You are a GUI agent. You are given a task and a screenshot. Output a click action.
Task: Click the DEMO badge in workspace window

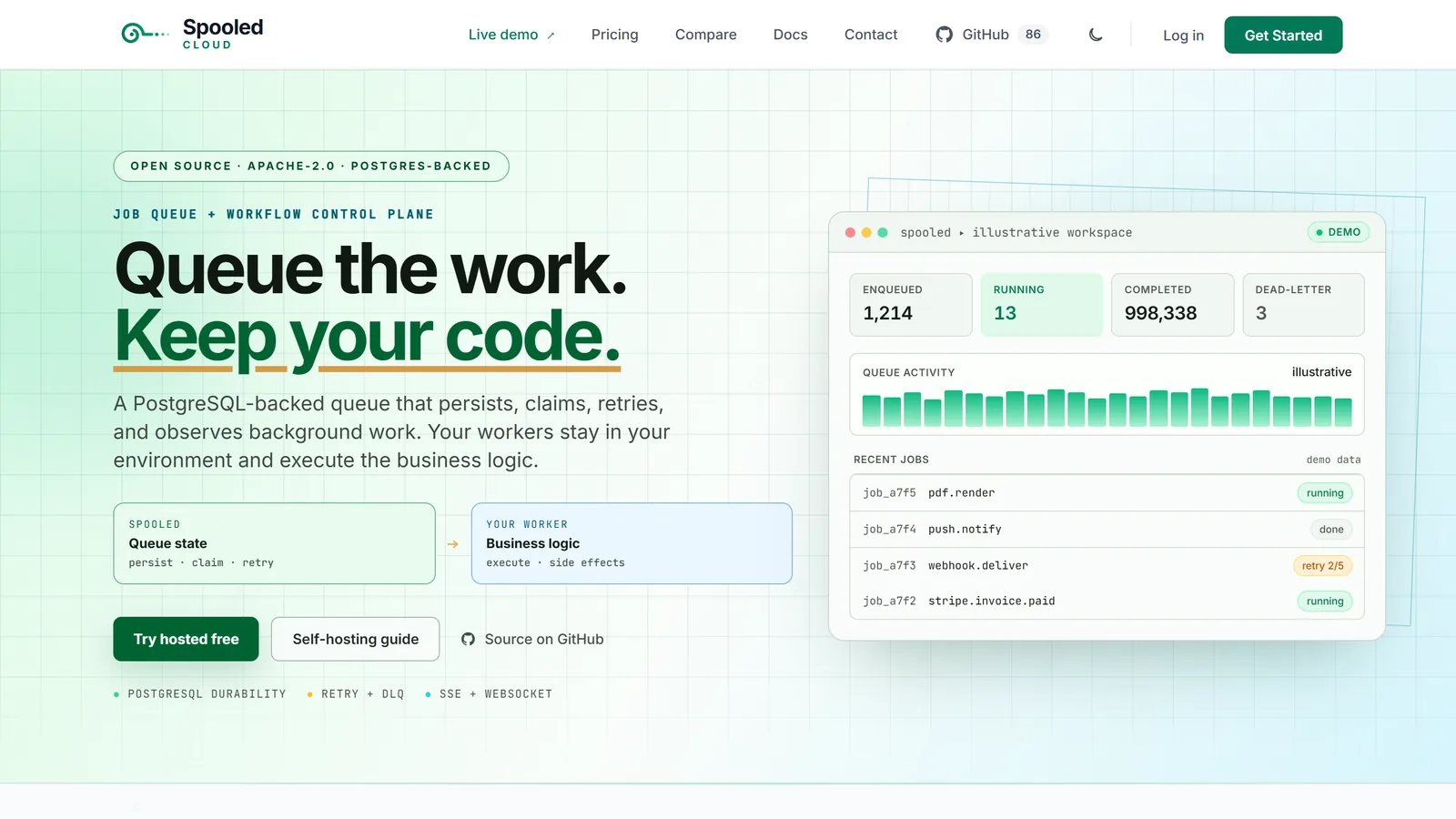(1338, 232)
